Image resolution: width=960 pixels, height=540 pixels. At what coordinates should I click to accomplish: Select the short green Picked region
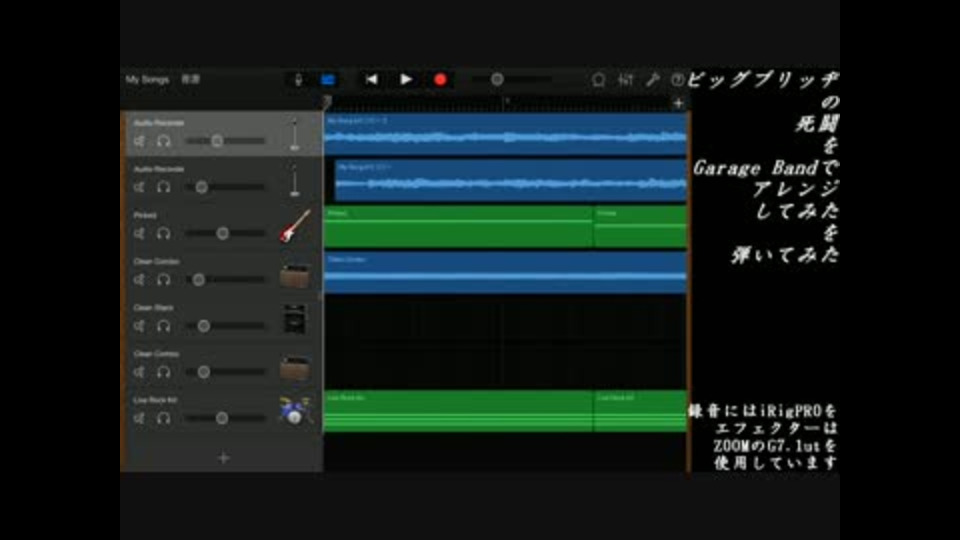(x=640, y=227)
